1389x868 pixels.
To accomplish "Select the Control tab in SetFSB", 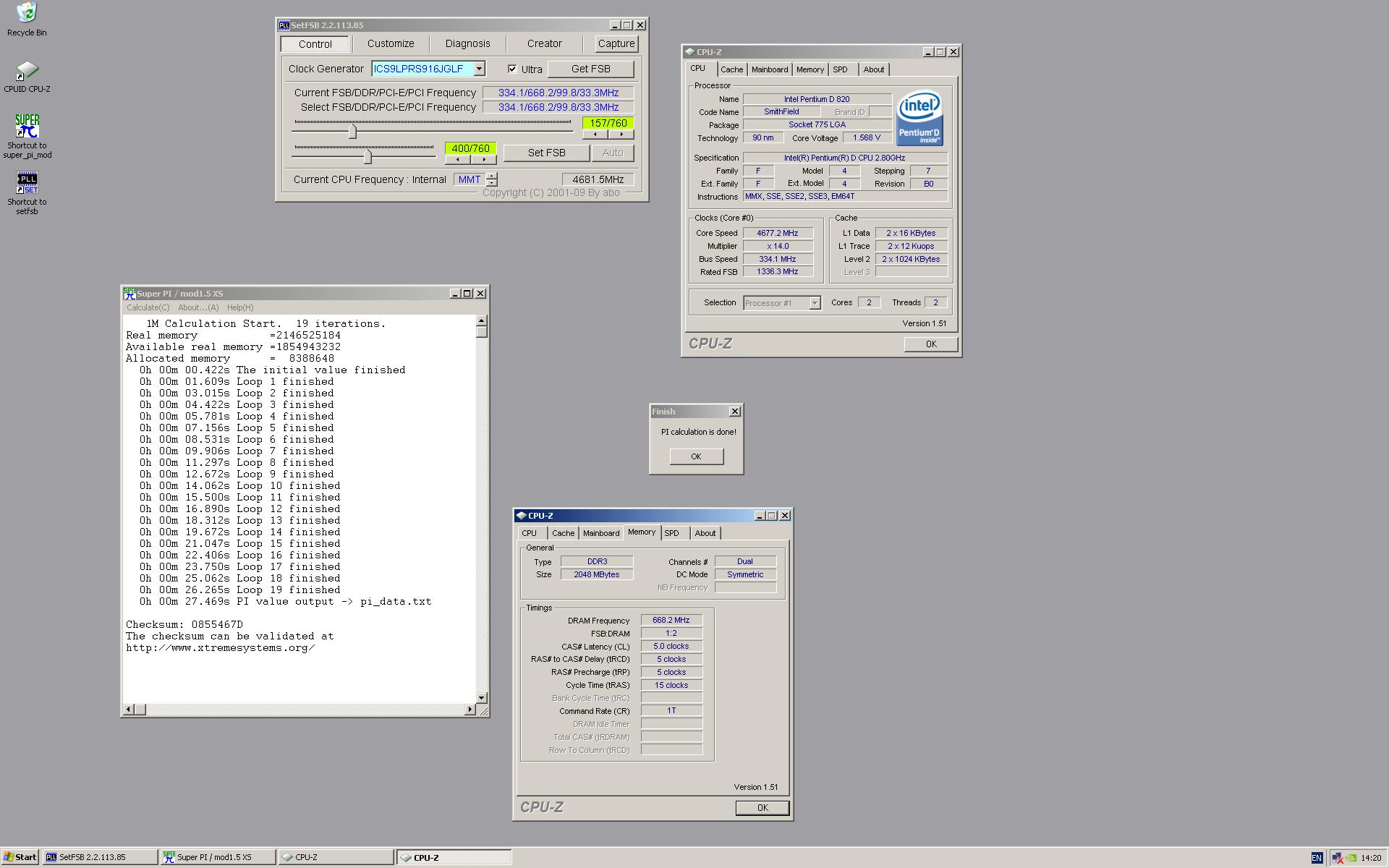I will pyautogui.click(x=315, y=44).
